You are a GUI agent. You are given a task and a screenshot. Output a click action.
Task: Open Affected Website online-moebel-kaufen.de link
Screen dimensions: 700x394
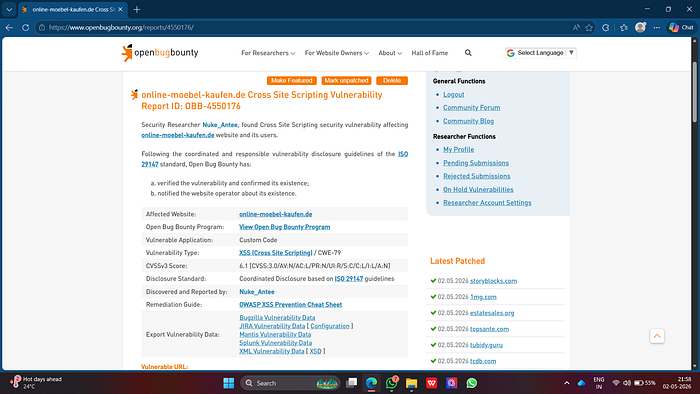coord(275,214)
